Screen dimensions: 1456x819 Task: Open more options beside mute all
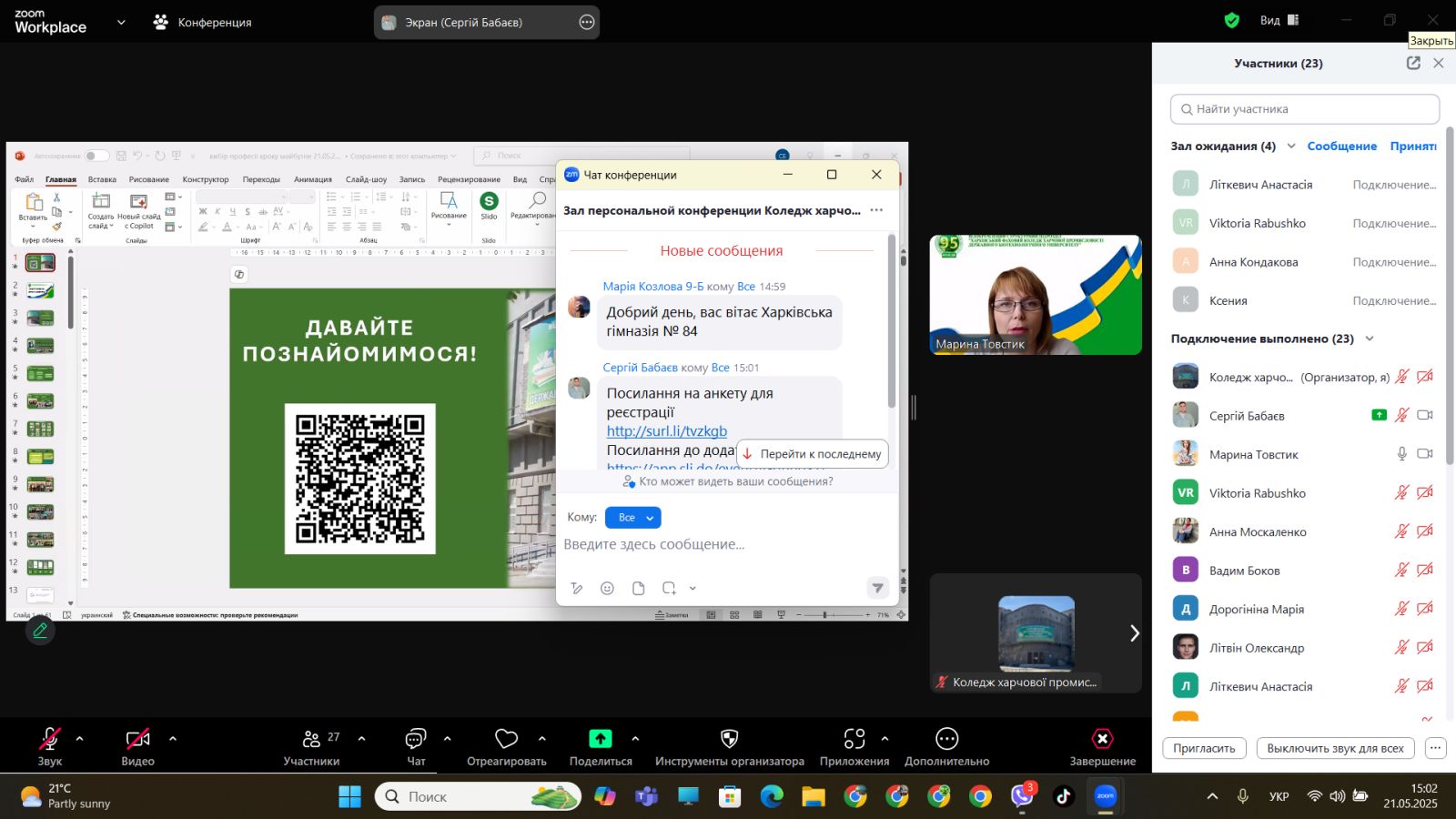coord(1435,748)
